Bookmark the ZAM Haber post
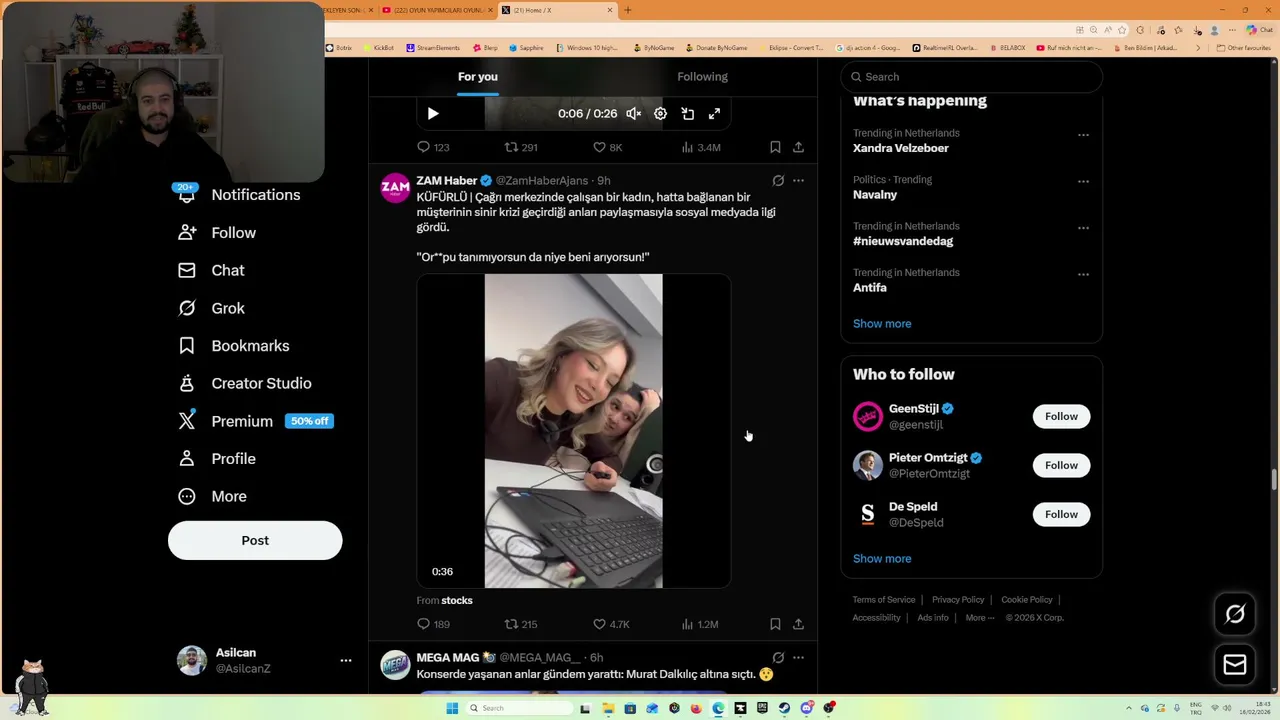This screenshot has height=720, width=1280. 775,624
